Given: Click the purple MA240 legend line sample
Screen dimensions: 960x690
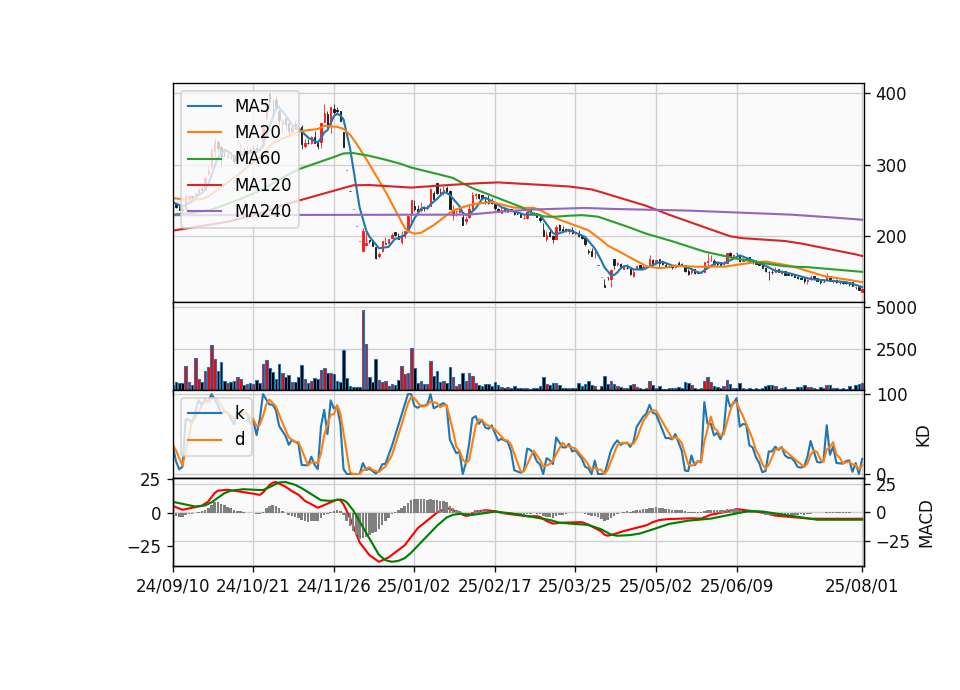Looking at the screenshot, I should point(204,211).
